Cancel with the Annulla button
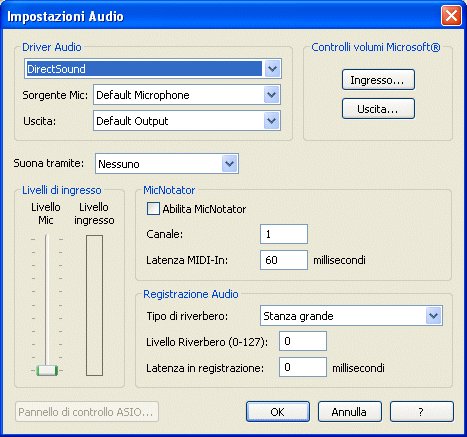Screen dimensions: 467x437 pos(349,412)
